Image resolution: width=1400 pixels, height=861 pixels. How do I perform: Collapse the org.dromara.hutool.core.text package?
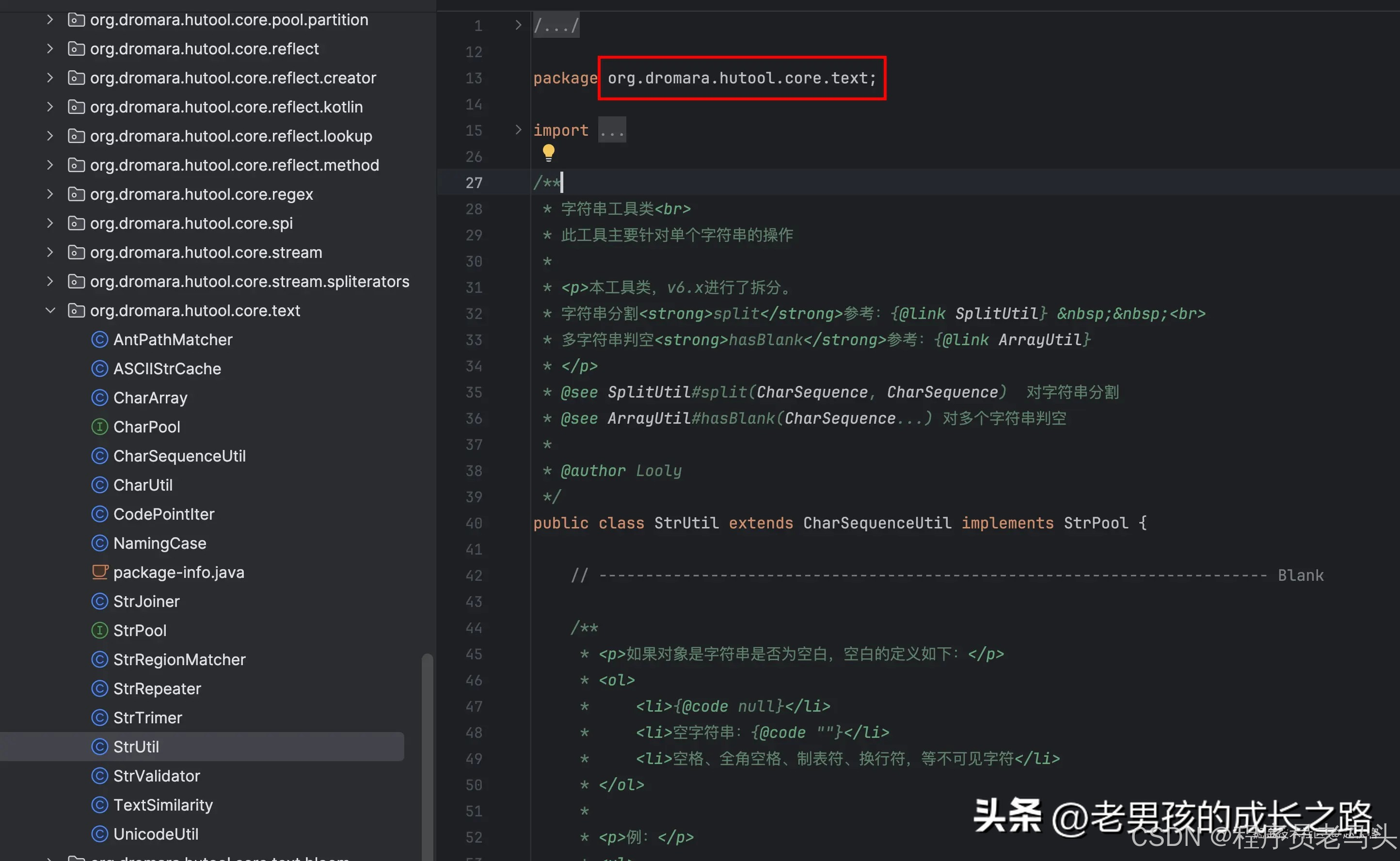pyautogui.click(x=50, y=310)
